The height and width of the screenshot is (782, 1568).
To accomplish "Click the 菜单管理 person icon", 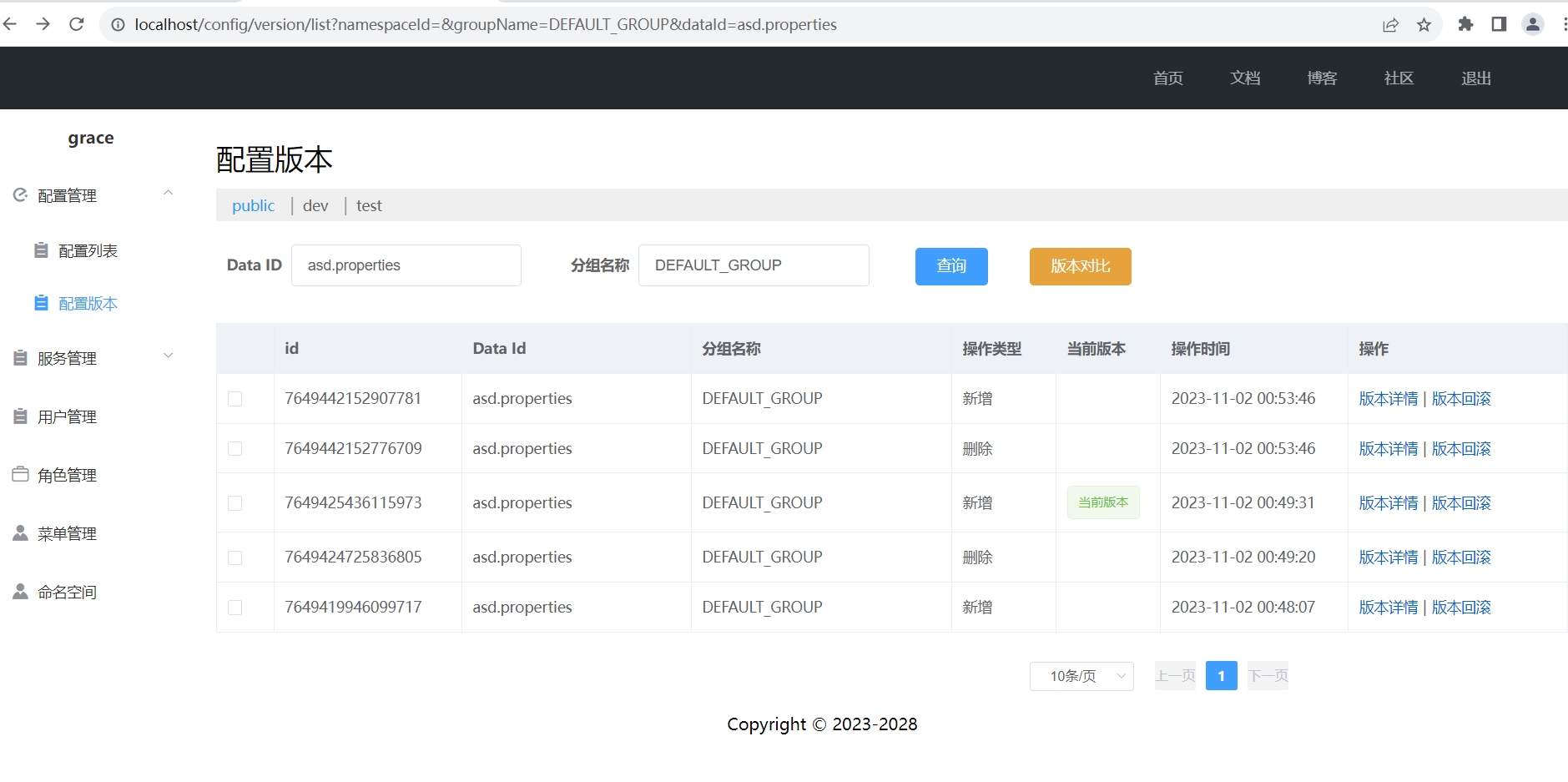I will pyautogui.click(x=20, y=532).
